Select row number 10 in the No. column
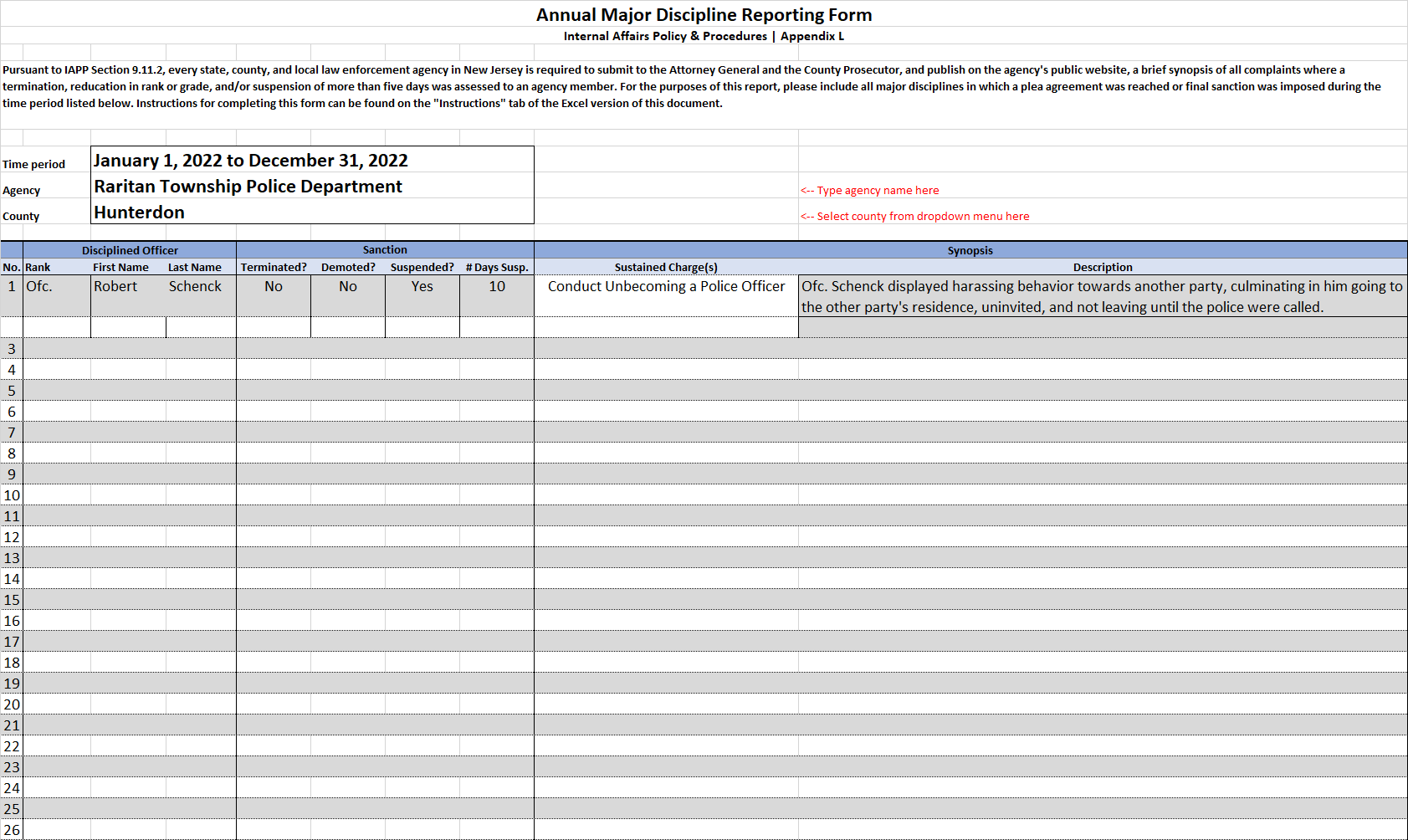 12,494
